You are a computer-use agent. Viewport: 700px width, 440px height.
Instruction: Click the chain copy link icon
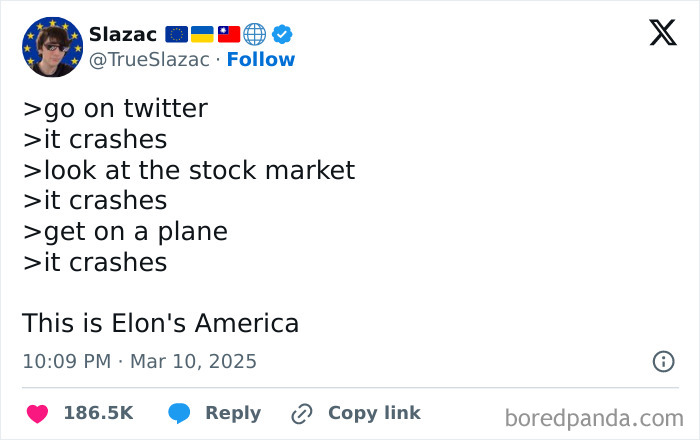301,413
